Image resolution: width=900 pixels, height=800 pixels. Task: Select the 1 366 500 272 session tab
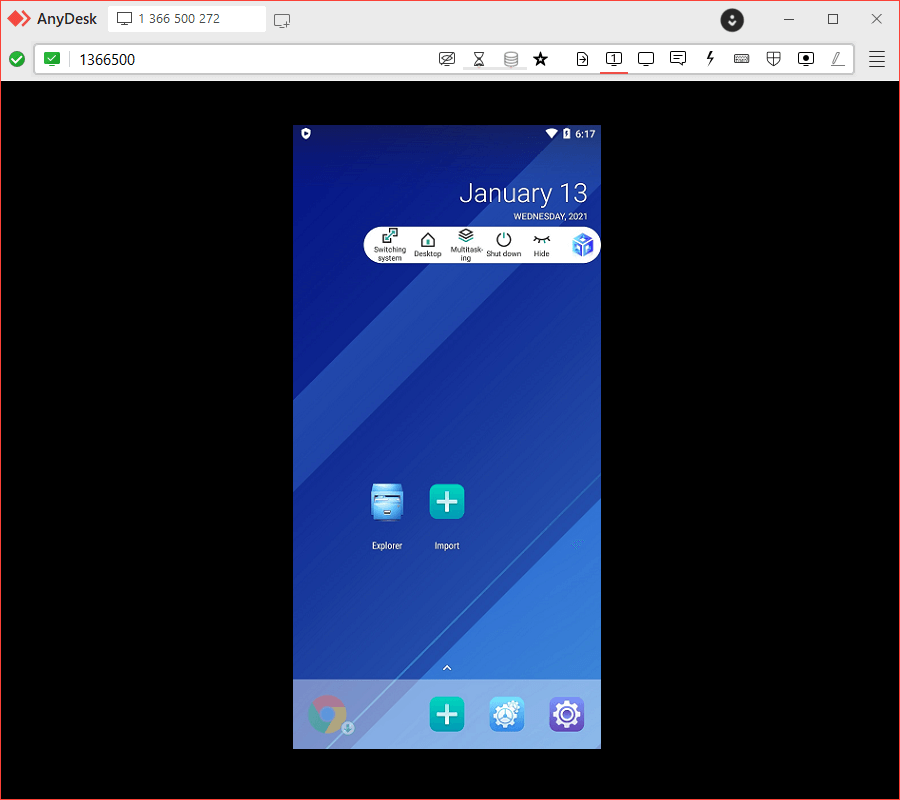coord(186,19)
